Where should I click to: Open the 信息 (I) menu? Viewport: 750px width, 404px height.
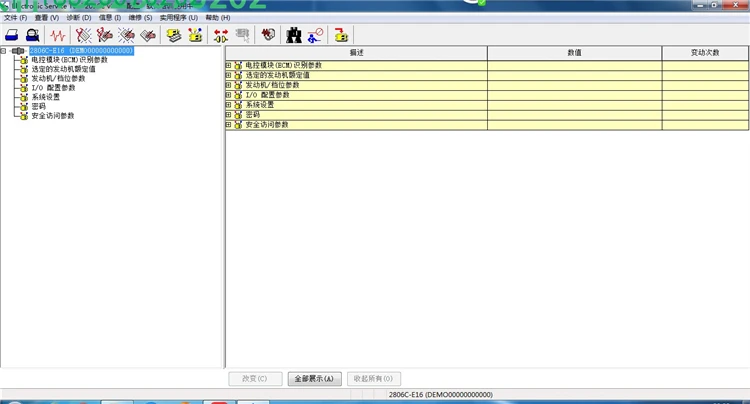coord(110,18)
